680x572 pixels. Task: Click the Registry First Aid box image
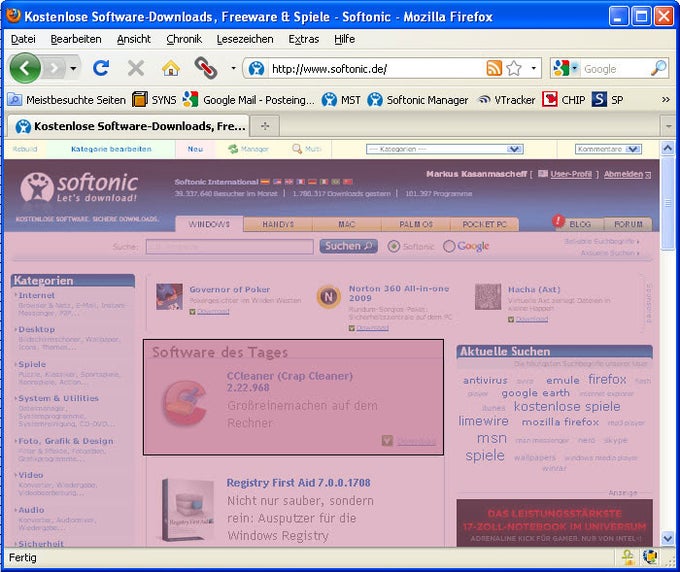(x=188, y=510)
